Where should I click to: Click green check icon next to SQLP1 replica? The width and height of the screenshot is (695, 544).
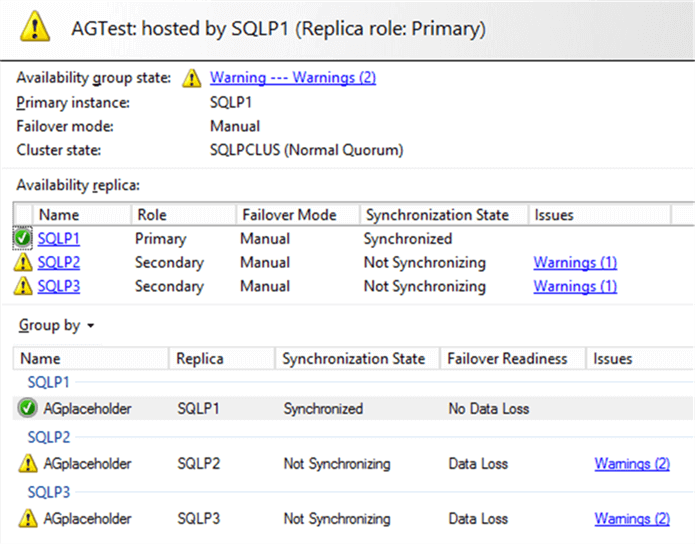click(23, 239)
